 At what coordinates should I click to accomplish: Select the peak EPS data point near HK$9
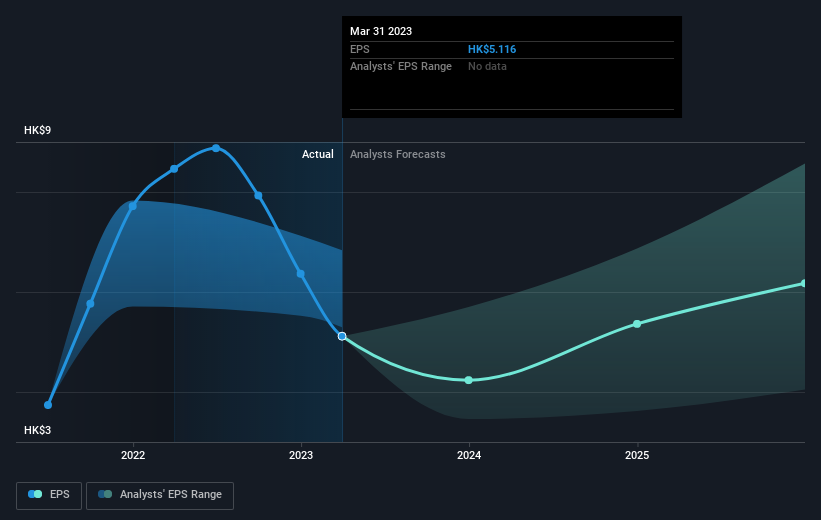pos(216,148)
